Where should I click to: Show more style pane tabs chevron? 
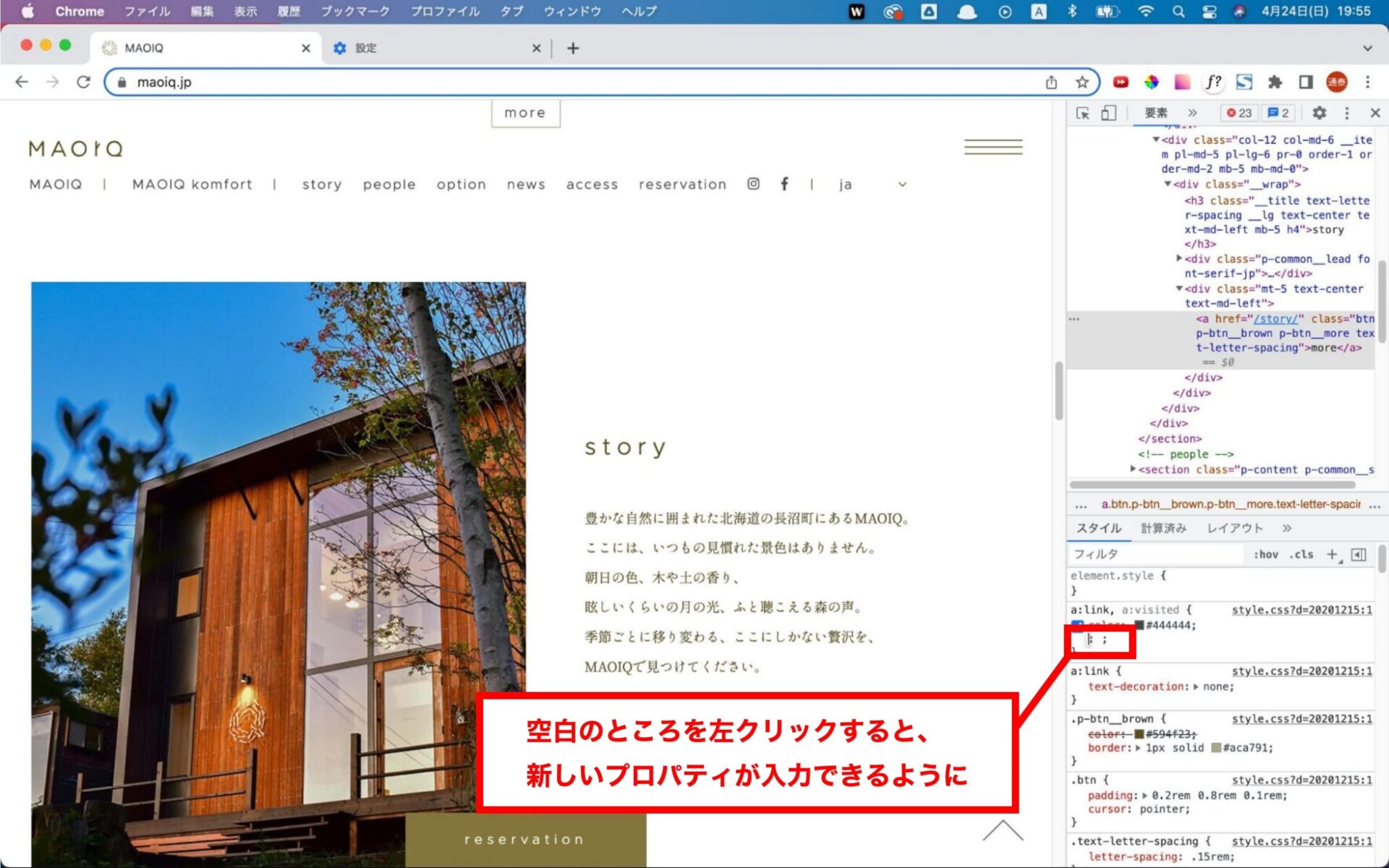click(x=1287, y=528)
